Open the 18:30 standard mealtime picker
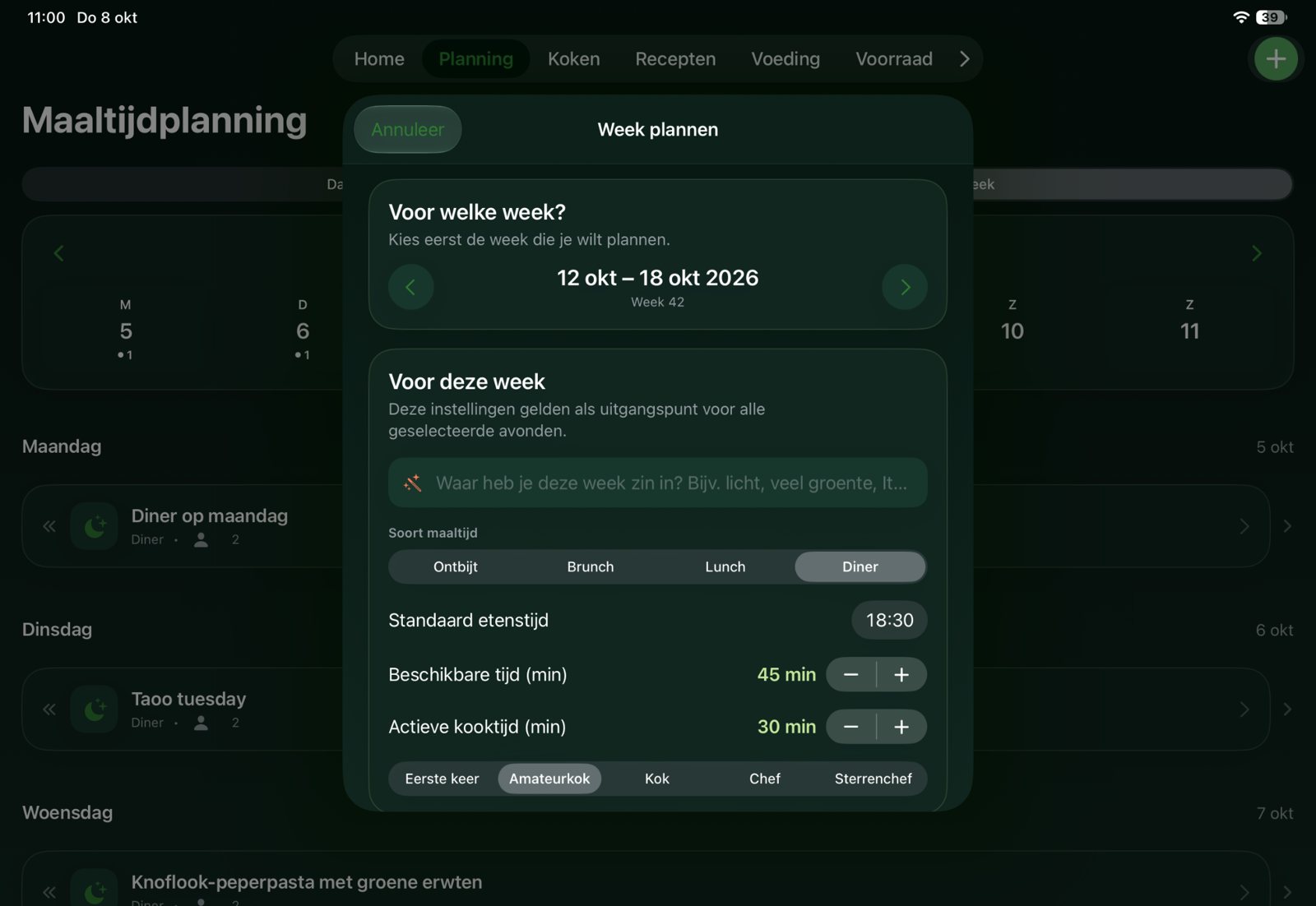Screen dimensions: 1316x906 [x=889, y=620]
